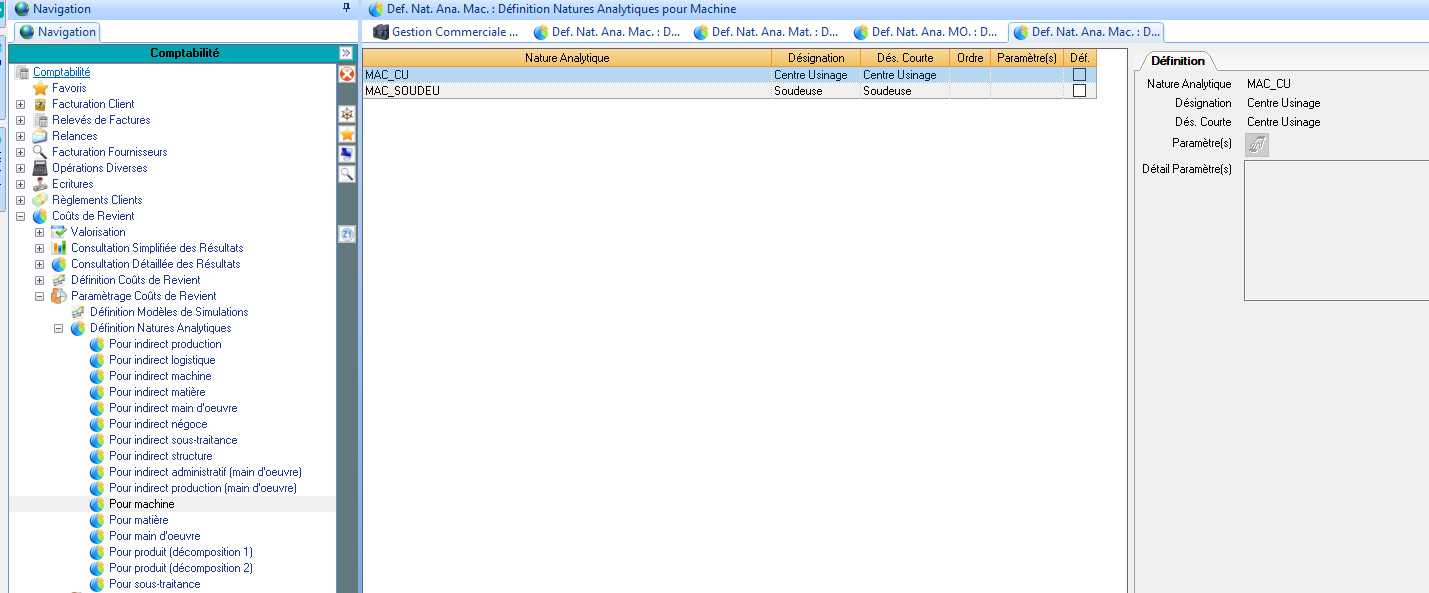Viewport: 1429px width, 593px height.
Task: Check the Déf. checkbox for MAC_SOUDEU
Action: point(1079,91)
